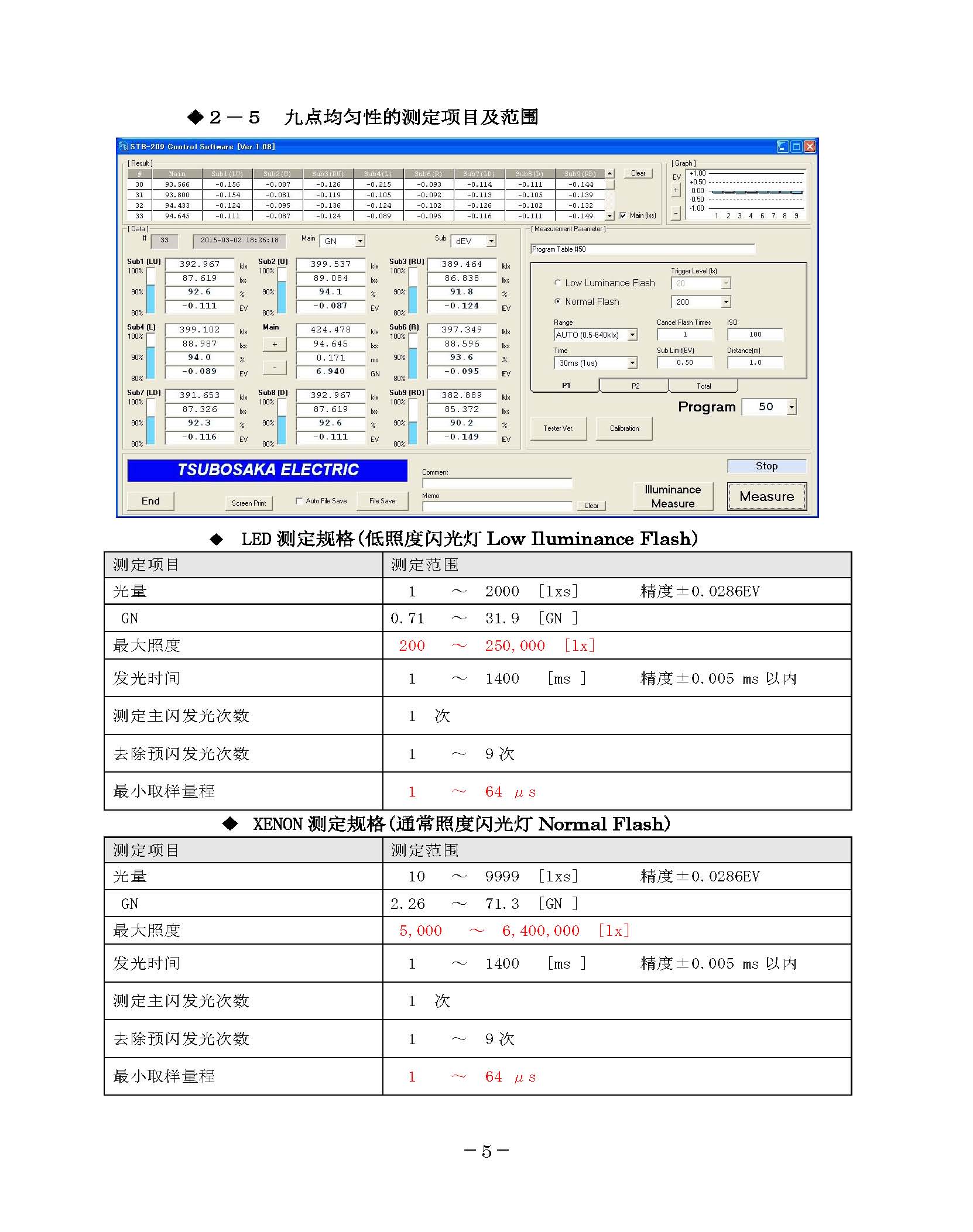Image resolution: width=973 pixels, height=1232 pixels.
Task: Click the Program Table #50 field
Action: (x=642, y=249)
